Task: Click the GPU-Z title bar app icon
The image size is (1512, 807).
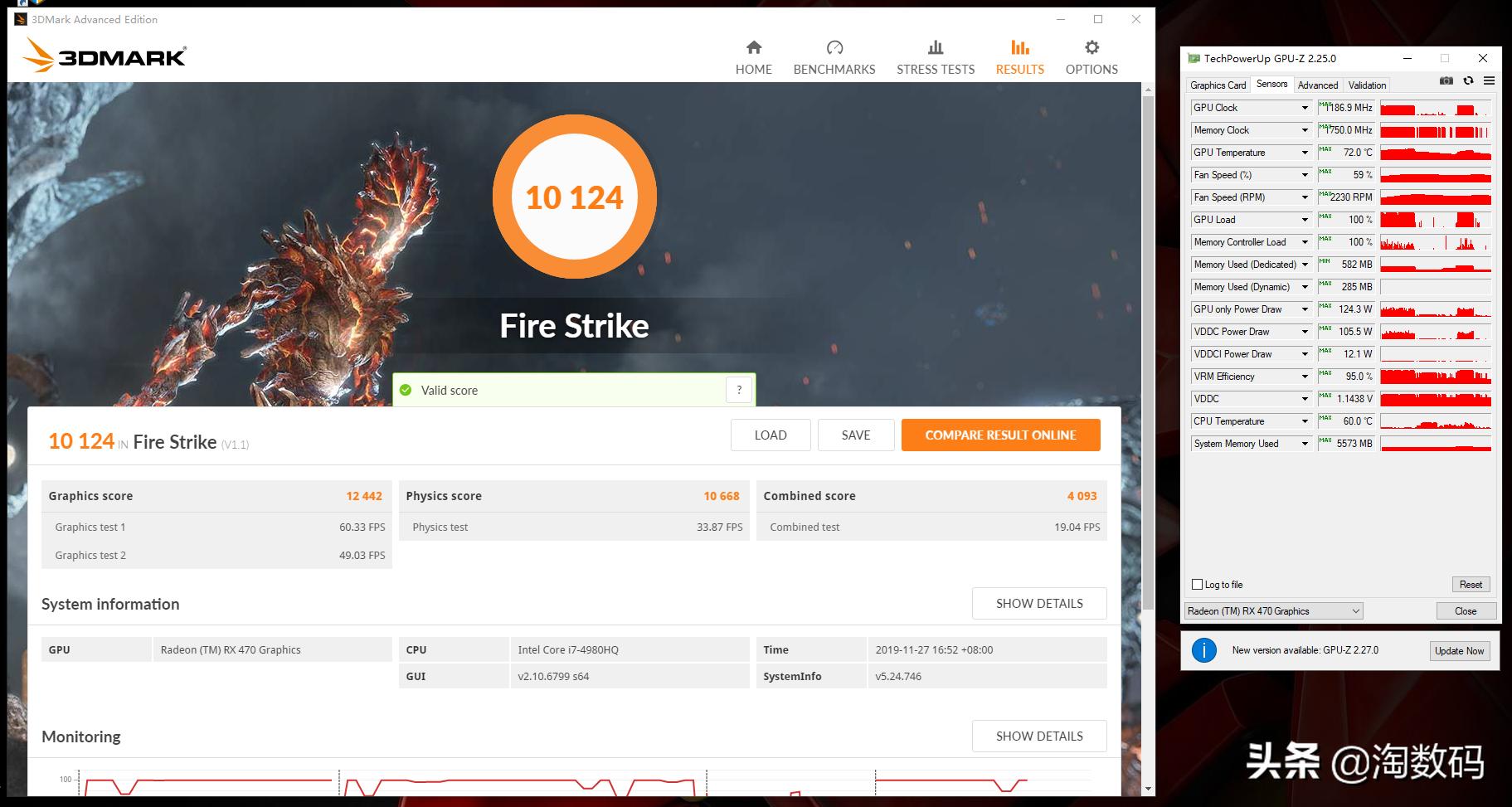Action: pos(1194,58)
